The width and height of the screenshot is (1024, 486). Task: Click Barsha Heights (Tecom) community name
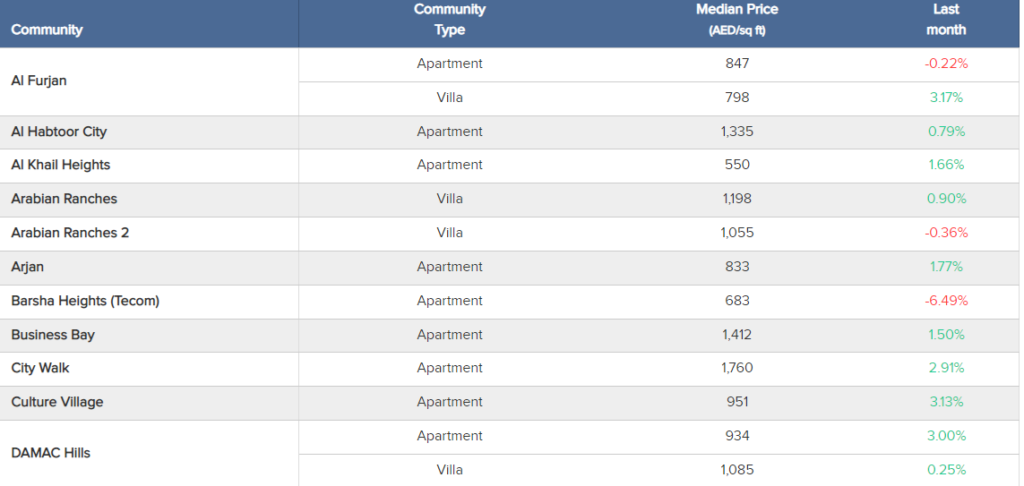click(x=85, y=301)
